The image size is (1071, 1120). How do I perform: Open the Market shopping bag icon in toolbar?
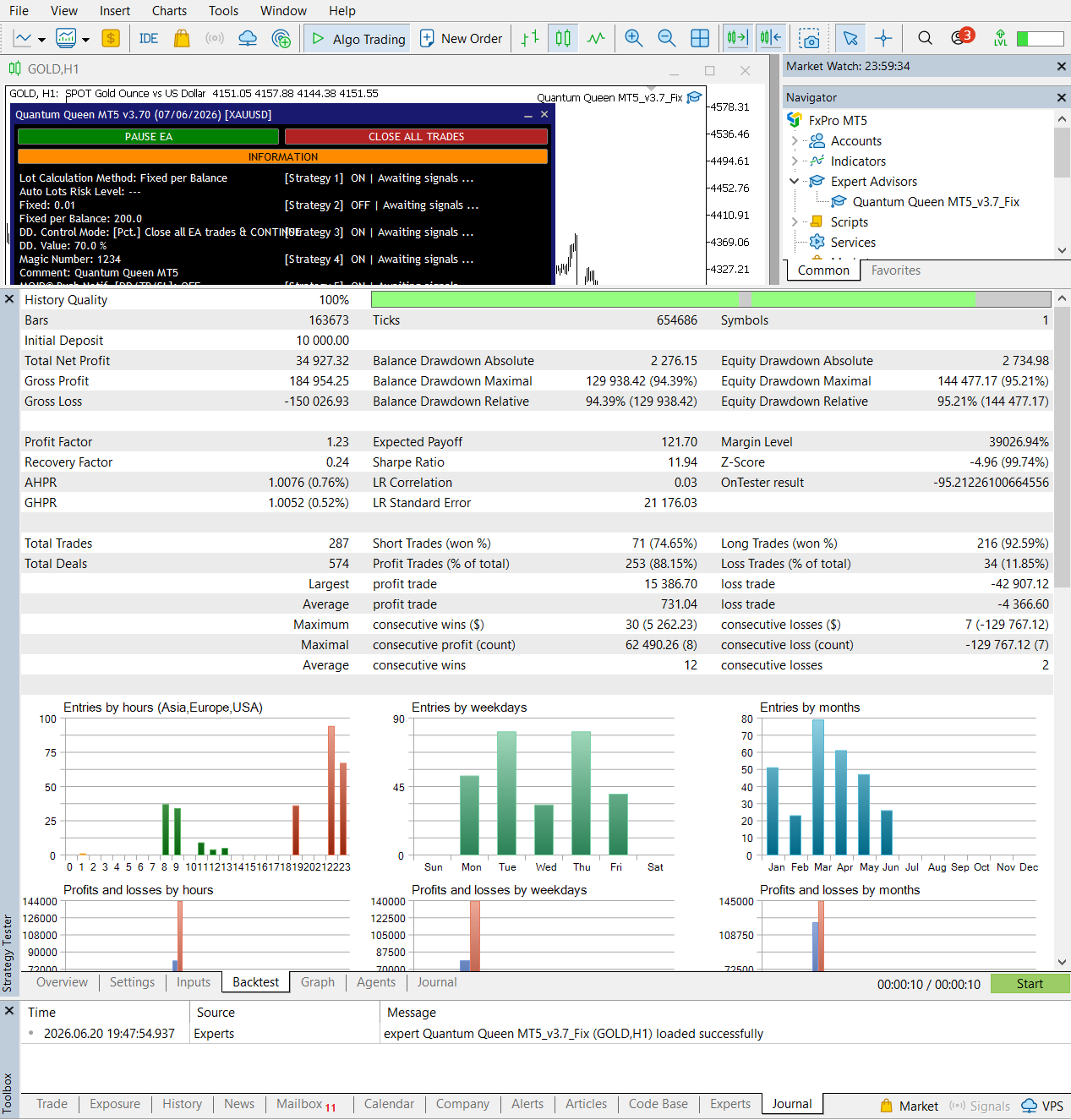pyautogui.click(x=182, y=38)
